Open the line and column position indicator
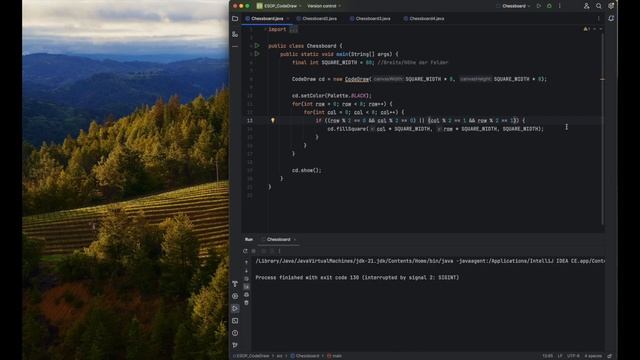 [548, 356]
